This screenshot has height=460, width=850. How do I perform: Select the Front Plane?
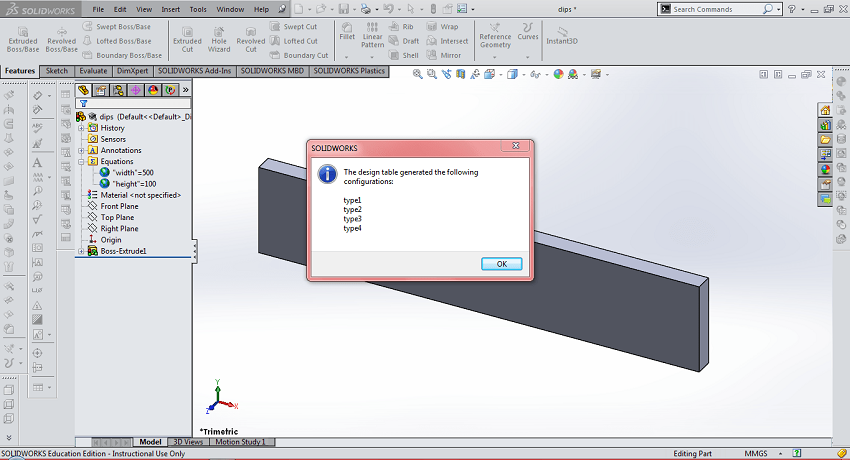pos(113,206)
